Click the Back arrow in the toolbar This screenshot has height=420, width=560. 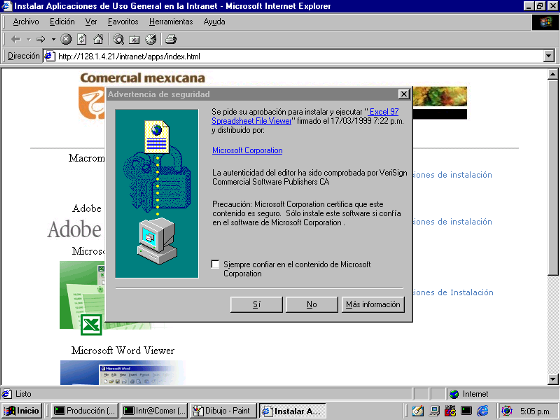pyautogui.click(x=16, y=39)
